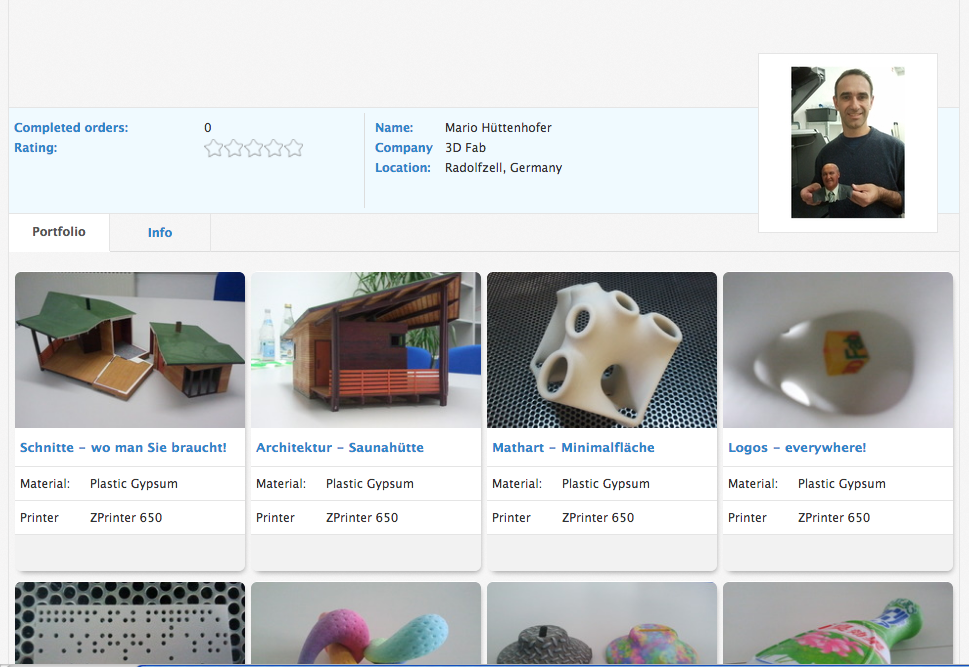This screenshot has width=969, height=667.
Task: View the white minimal surface sculpture thumbnail
Action: pyautogui.click(x=602, y=350)
